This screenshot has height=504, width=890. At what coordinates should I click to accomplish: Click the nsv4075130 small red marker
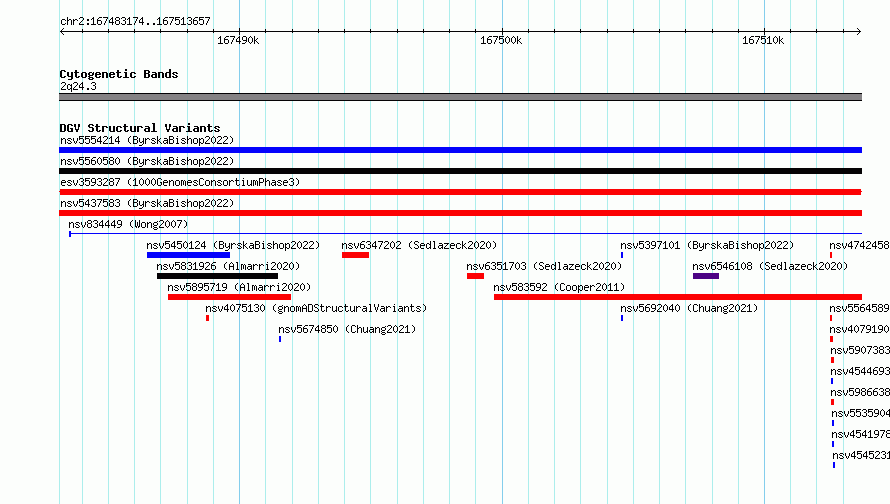[208, 318]
